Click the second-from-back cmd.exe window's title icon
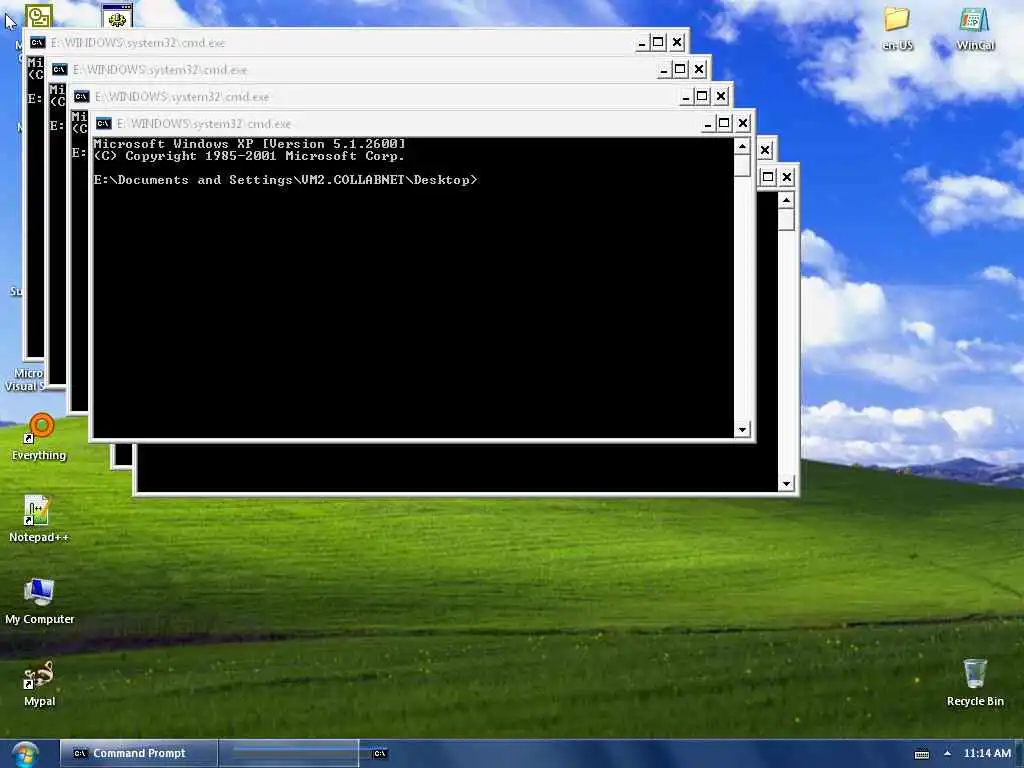 (x=59, y=70)
